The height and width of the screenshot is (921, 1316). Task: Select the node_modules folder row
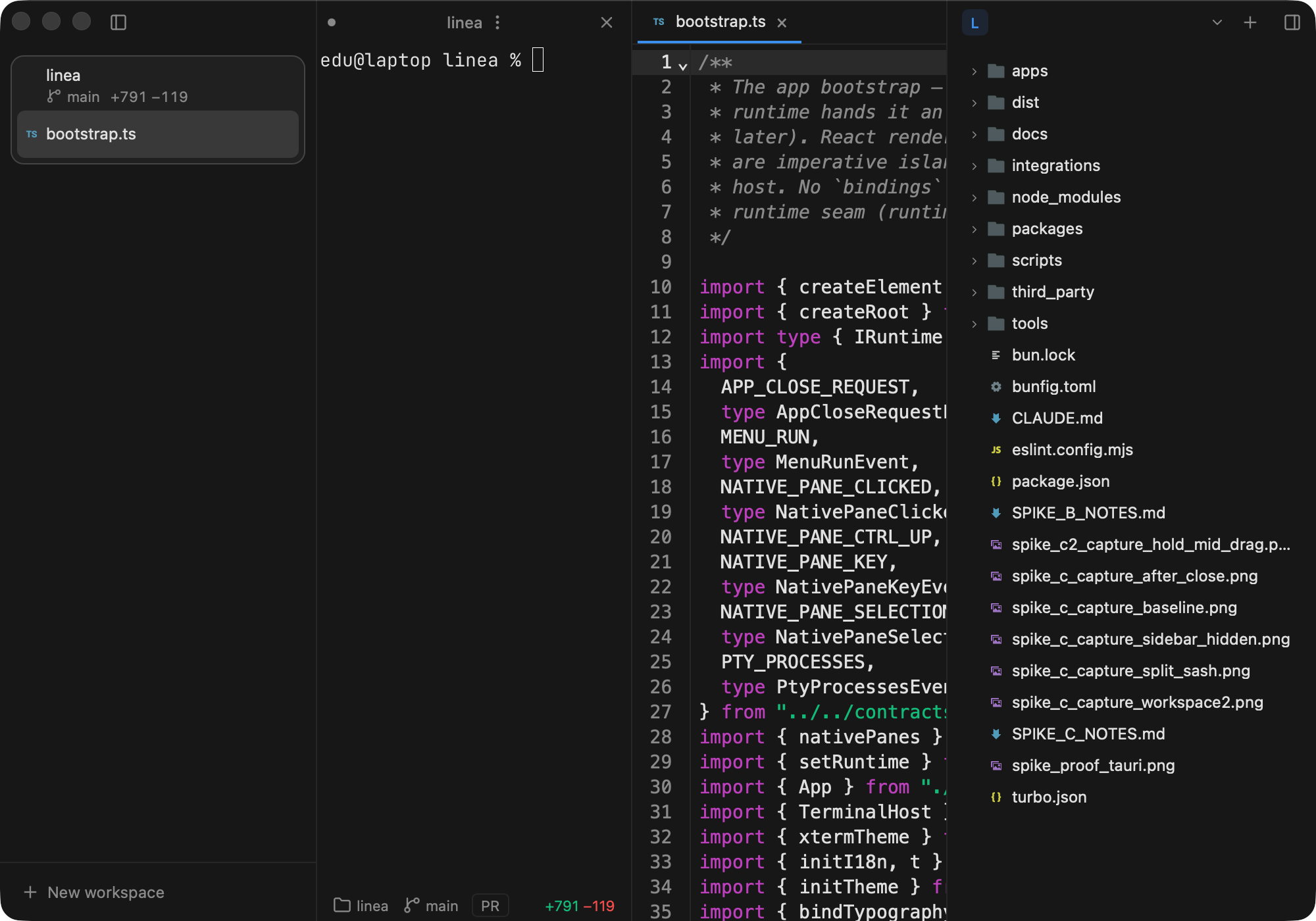pyautogui.click(x=1132, y=197)
